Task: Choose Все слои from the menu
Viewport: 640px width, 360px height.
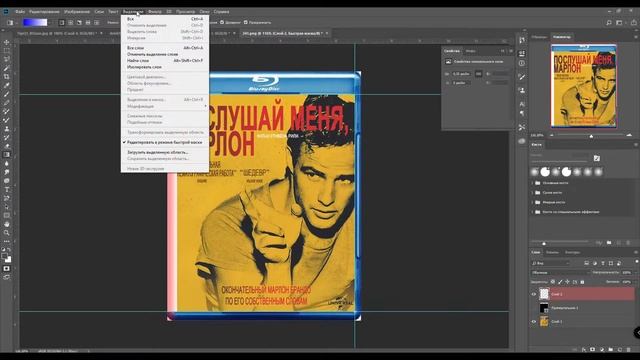Action: point(165,48)
